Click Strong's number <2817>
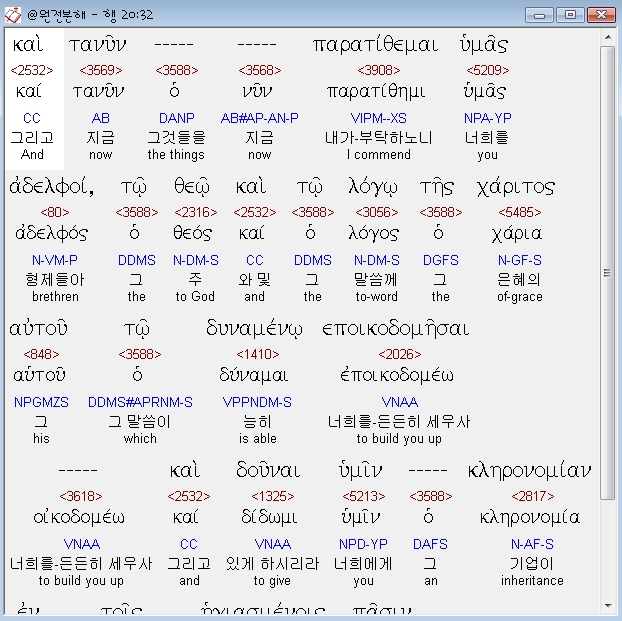This screenshot has width=622, height=621. (x=533, y=496)
